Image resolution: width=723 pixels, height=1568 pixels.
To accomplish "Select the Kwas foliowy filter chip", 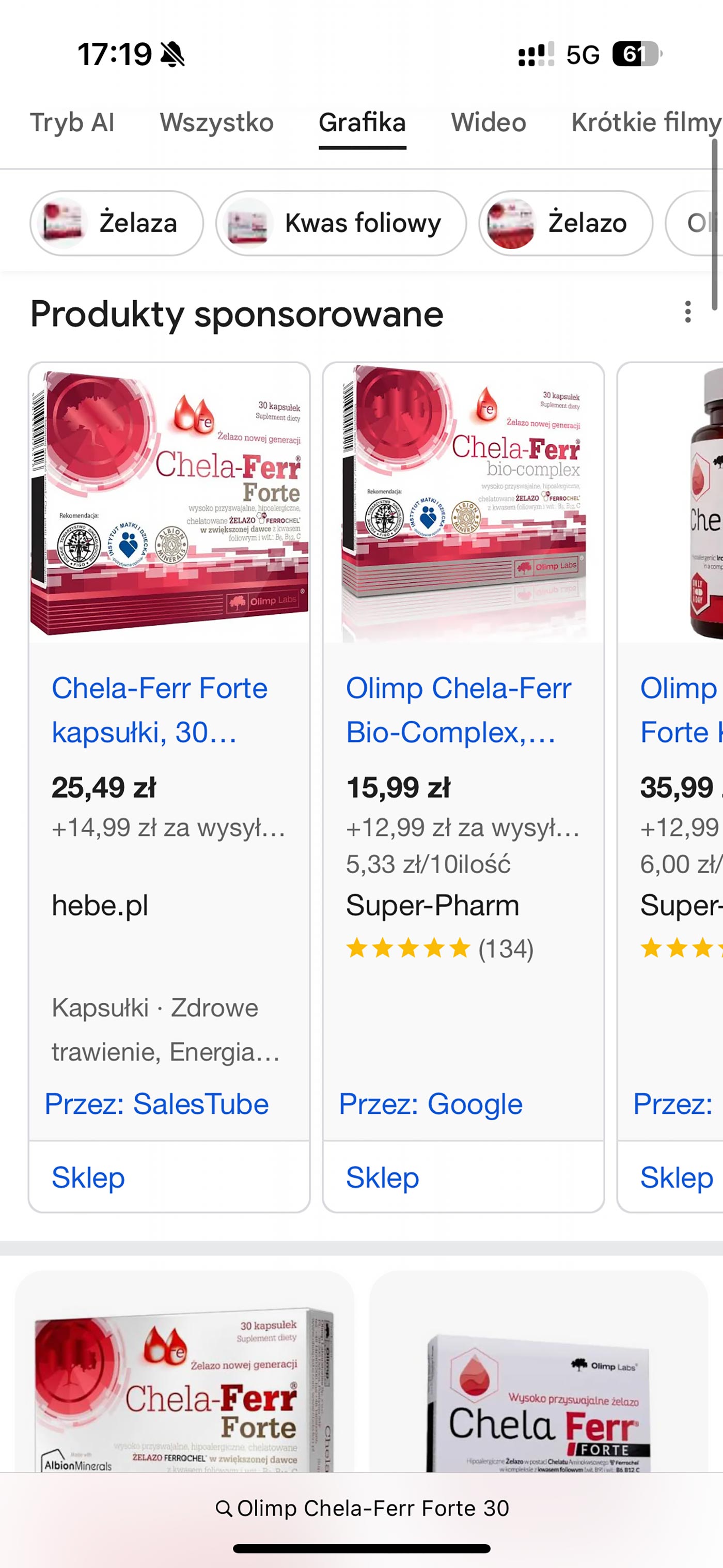I will click(x=341, y=223).
